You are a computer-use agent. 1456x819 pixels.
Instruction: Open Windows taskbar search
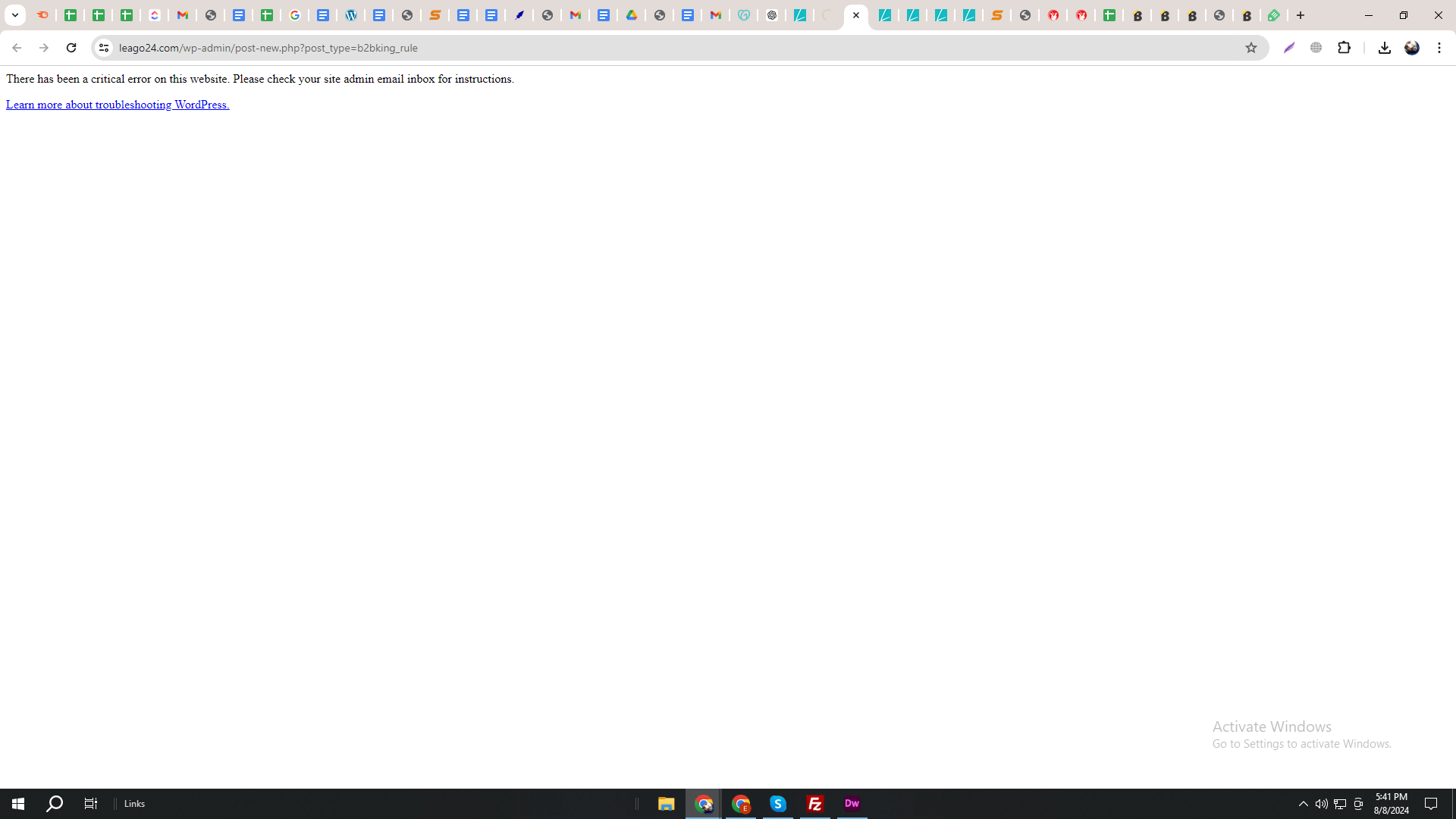coord(55,804)
